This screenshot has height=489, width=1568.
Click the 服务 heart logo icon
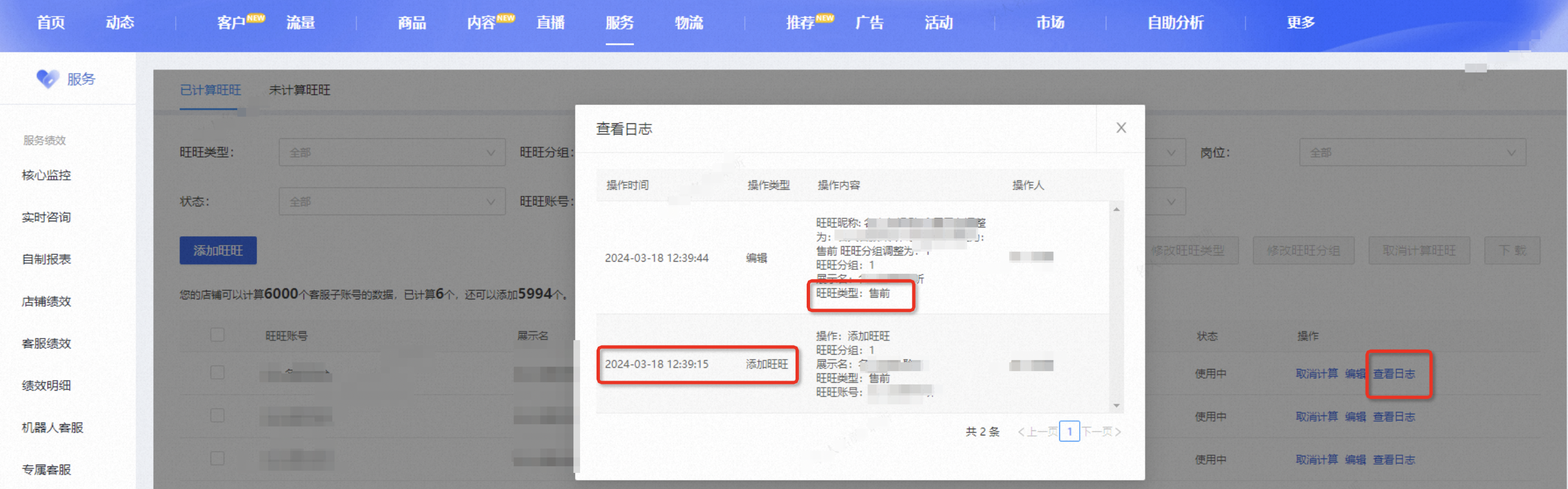click(47, 79)
